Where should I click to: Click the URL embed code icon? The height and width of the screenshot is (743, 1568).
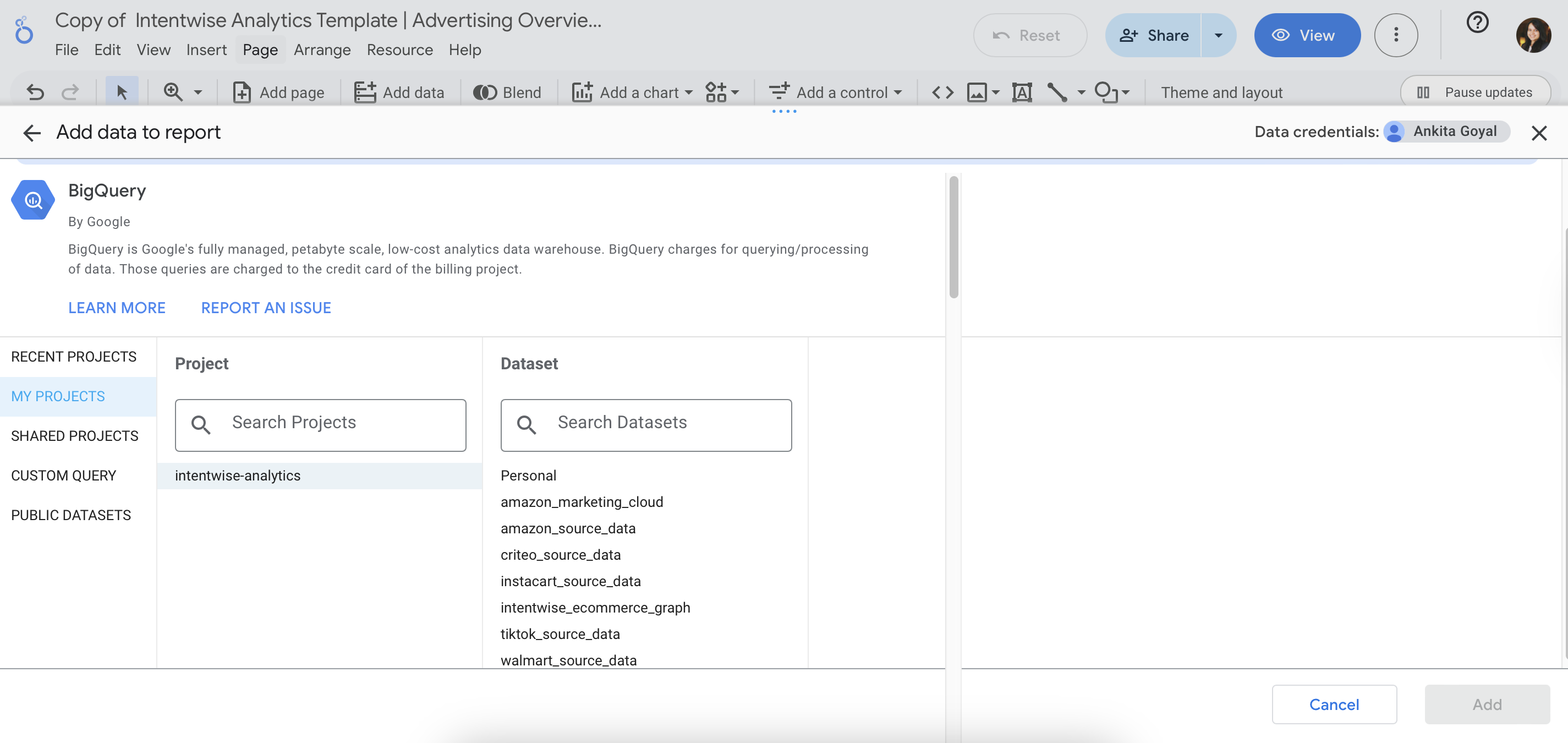point(942,92)
